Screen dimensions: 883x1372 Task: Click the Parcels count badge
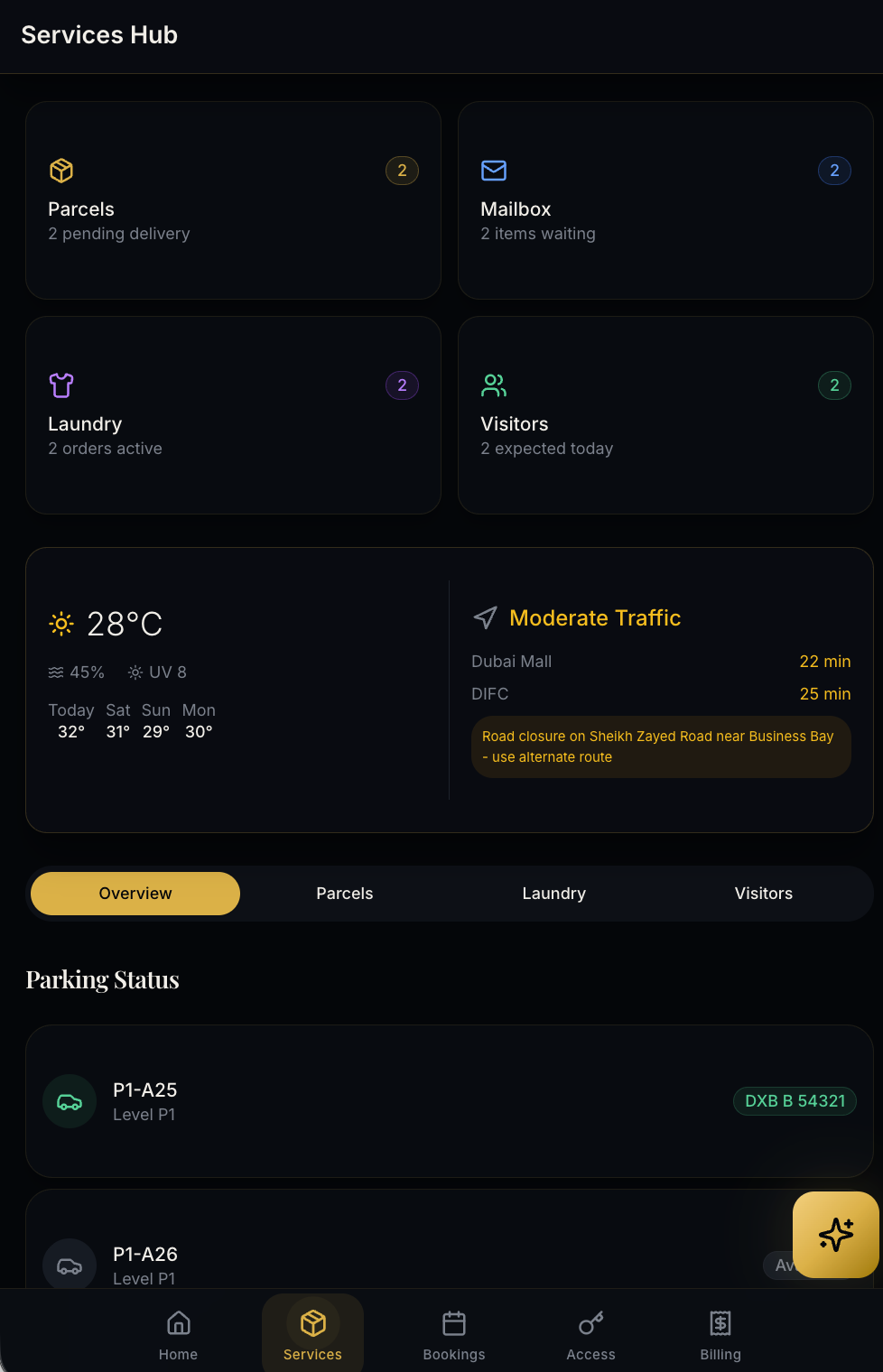pyautogui.click(x=402, y=171)
